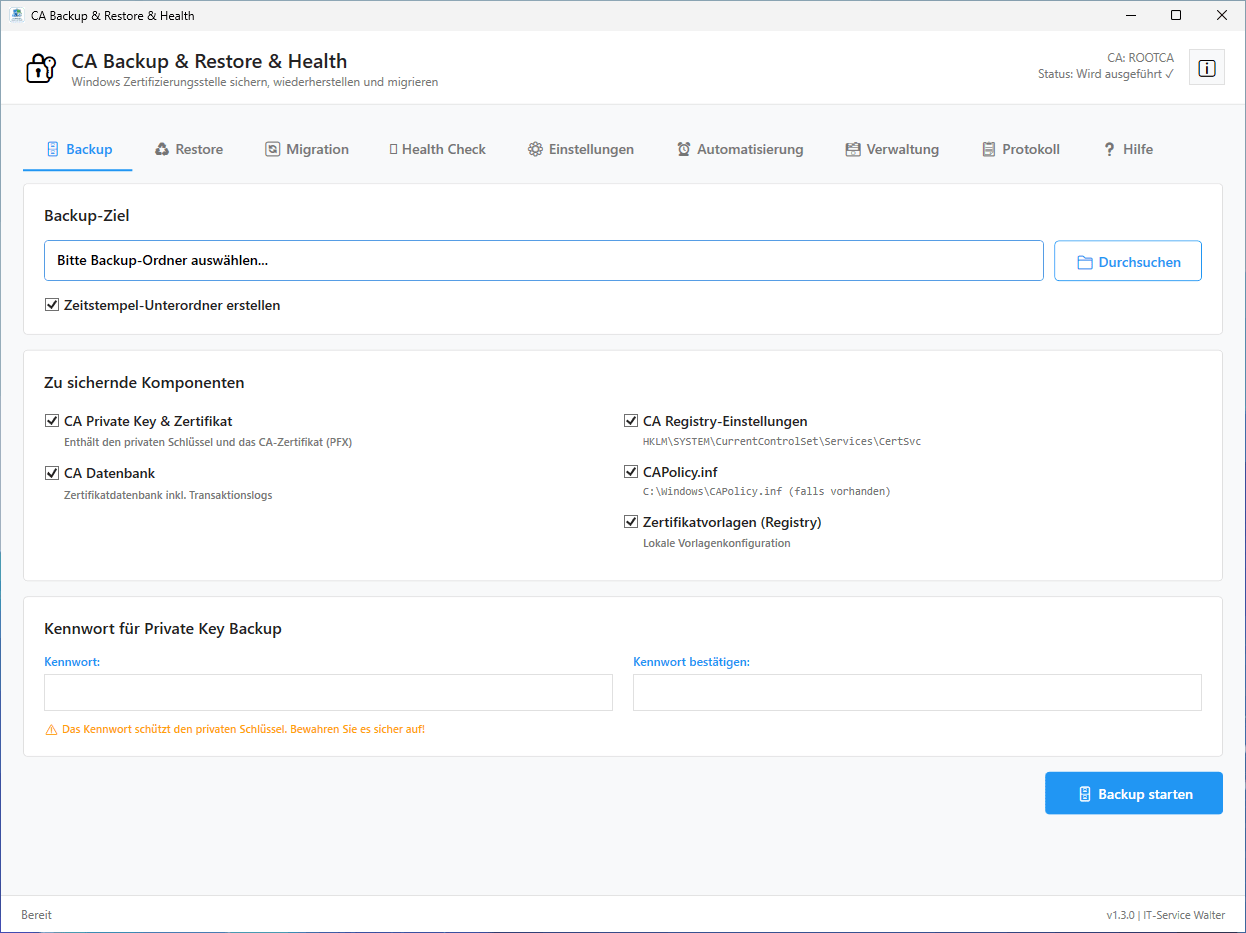Uncheck Zeitstempel-Unterordner erstellen checkbox
Viewport: 1246px width, 933px height.
click(x=52, y=305)
